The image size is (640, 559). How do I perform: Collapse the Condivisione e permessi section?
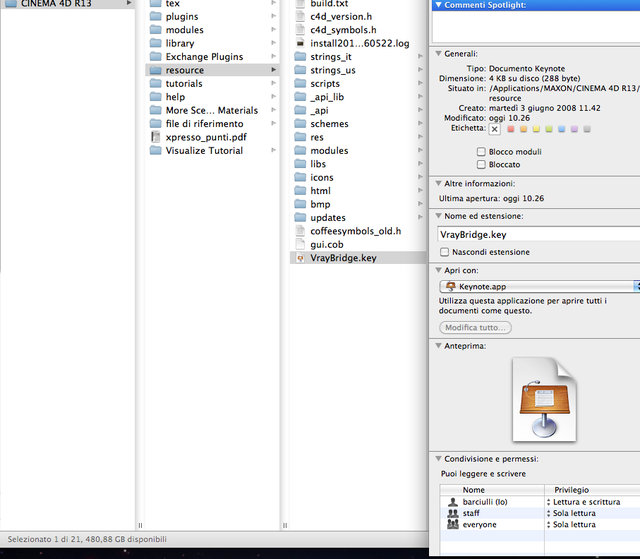point(439,459)
